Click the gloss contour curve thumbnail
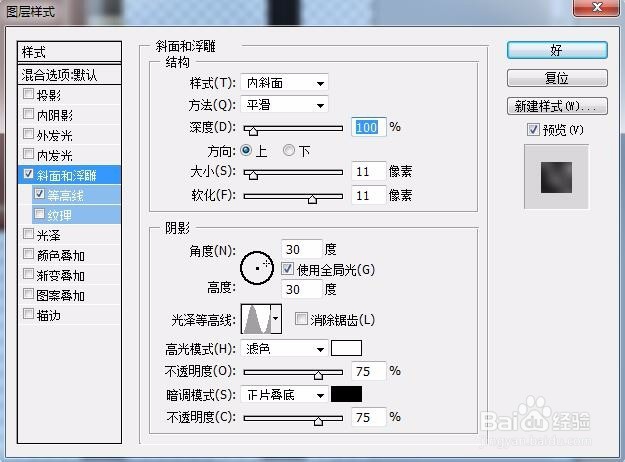Viewport: 625px width, 462px height. coord(256,319)
